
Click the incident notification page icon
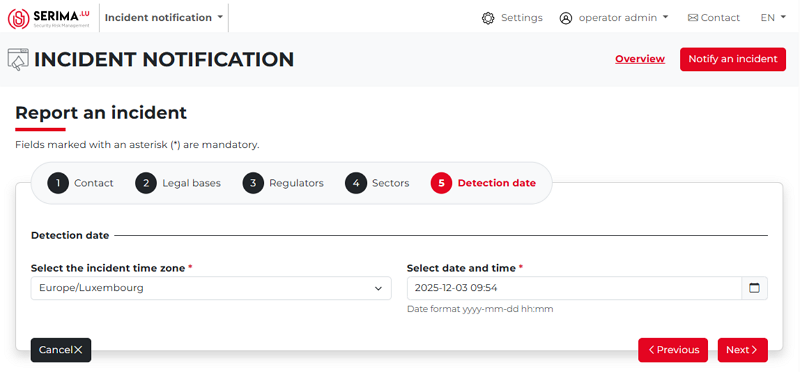(x=18, y=59)
